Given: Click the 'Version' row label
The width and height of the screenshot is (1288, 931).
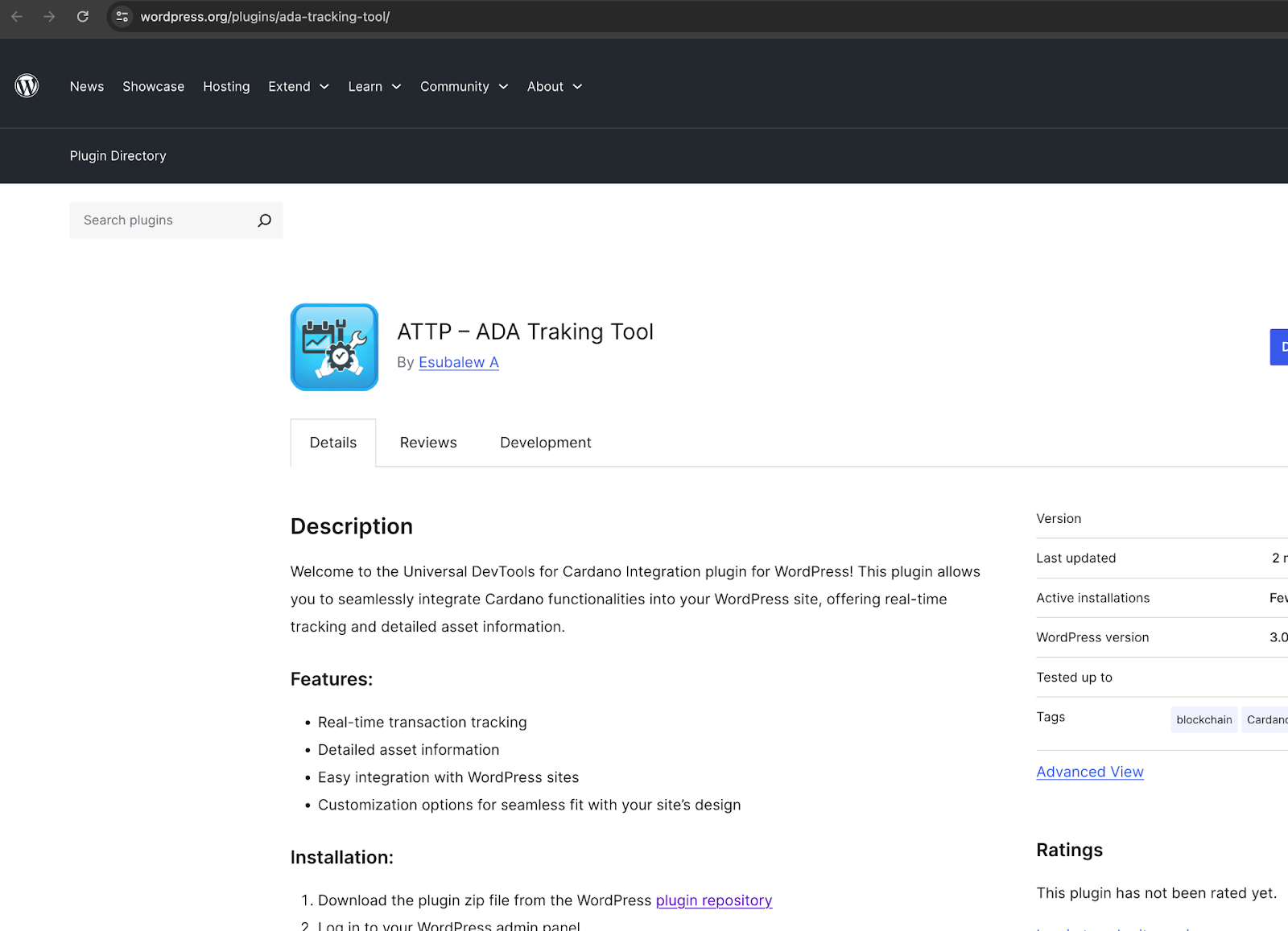Looking at the screenshot, I should coord(1059,519).
